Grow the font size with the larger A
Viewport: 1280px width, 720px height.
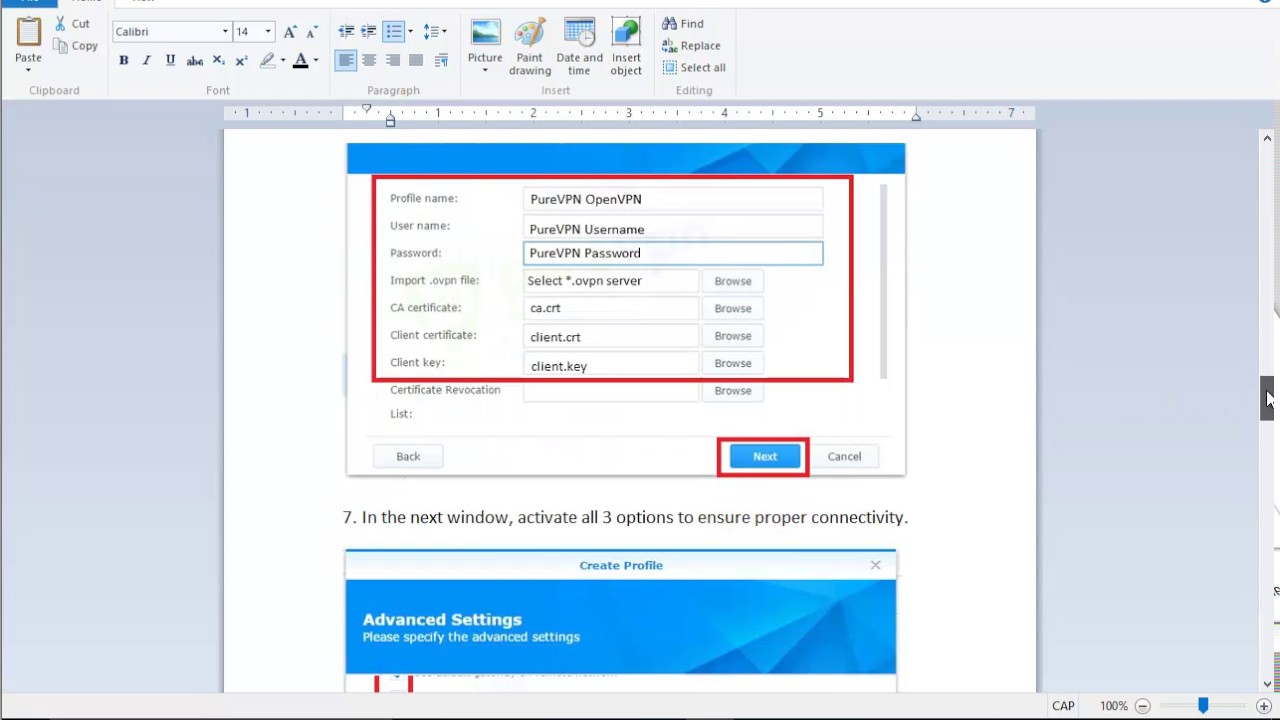[x=290, y=32]
